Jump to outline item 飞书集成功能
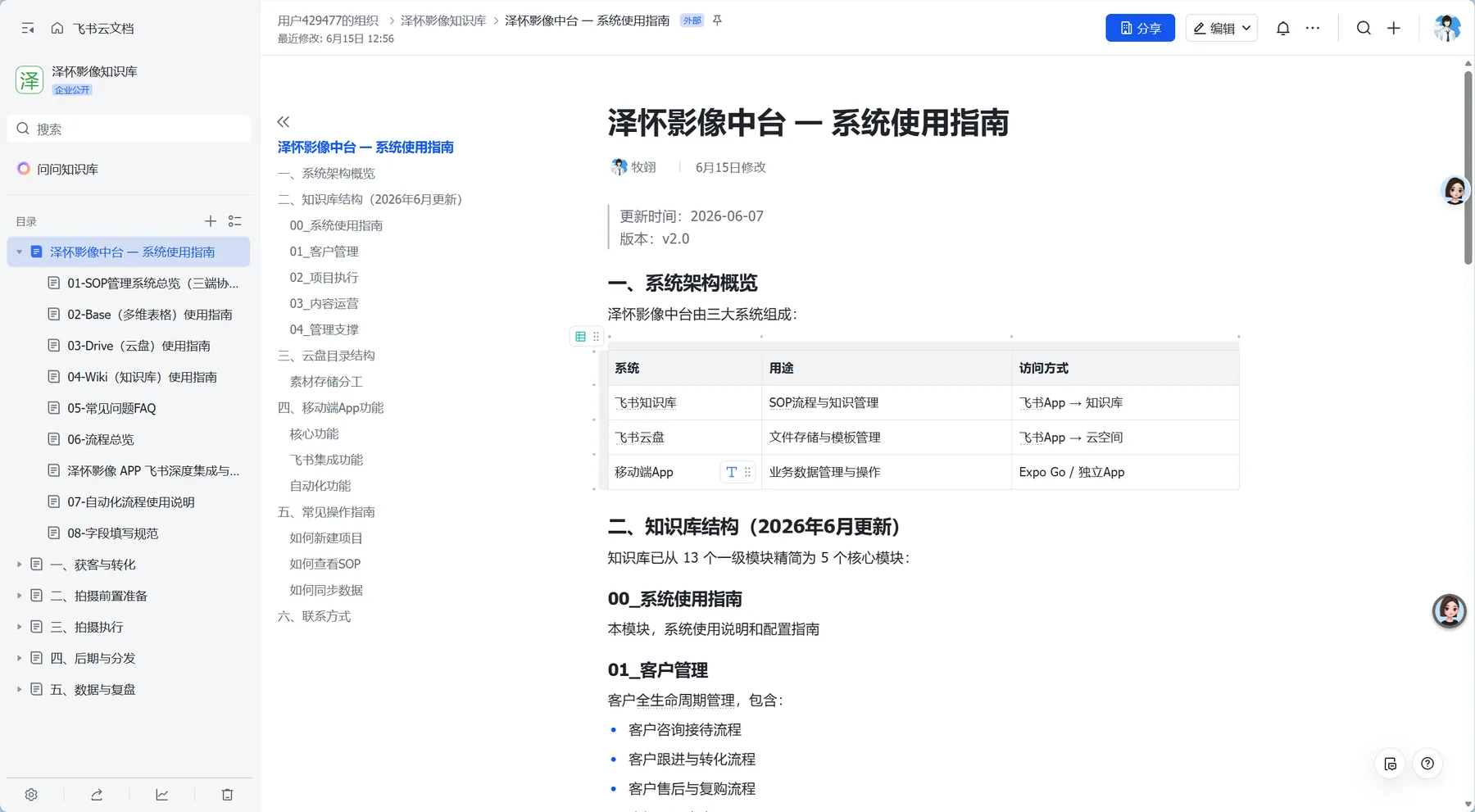This screenshot has width=1475, height=812. tap(326, 460)
